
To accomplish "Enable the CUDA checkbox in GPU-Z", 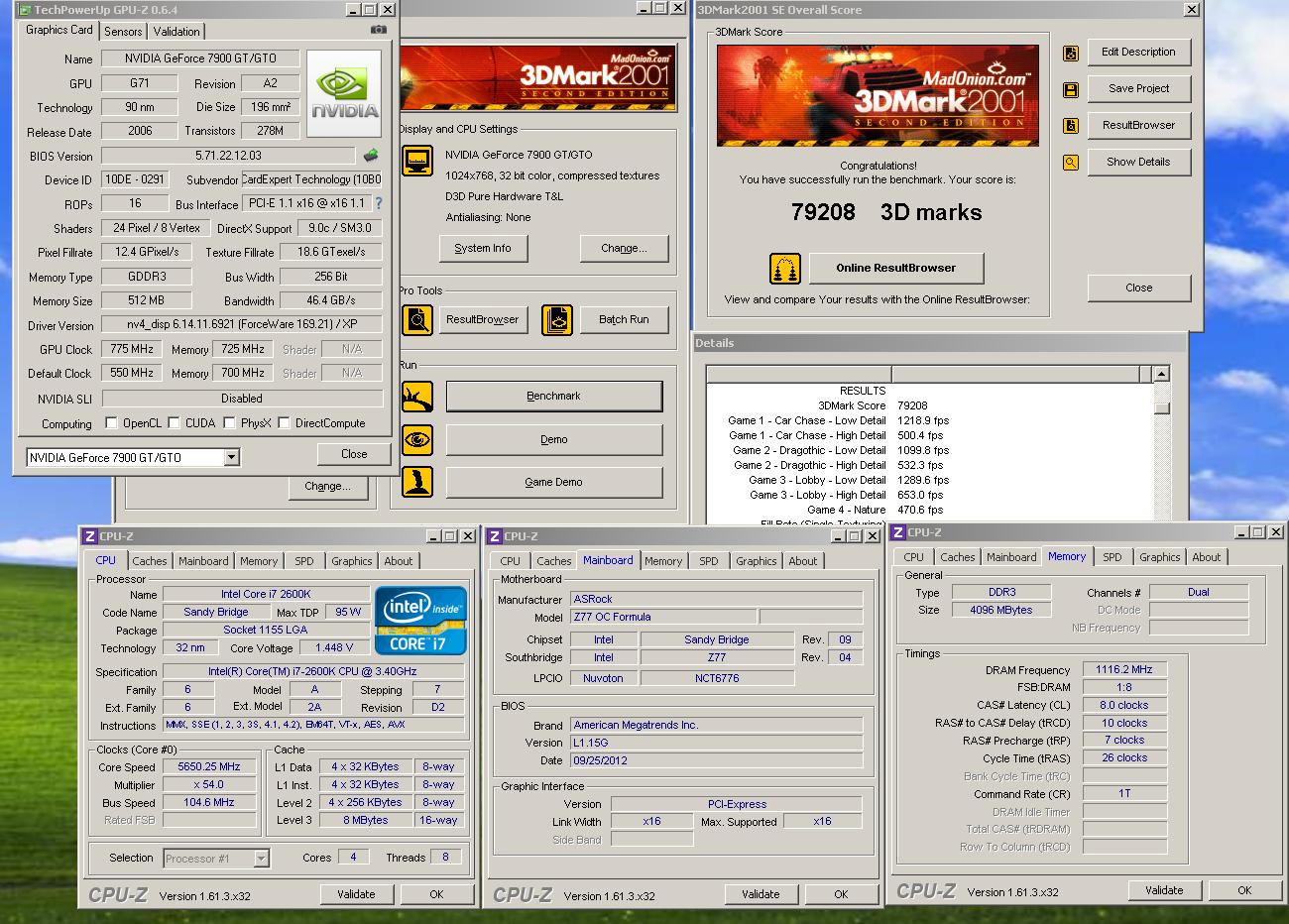I will tap(175, 422).
